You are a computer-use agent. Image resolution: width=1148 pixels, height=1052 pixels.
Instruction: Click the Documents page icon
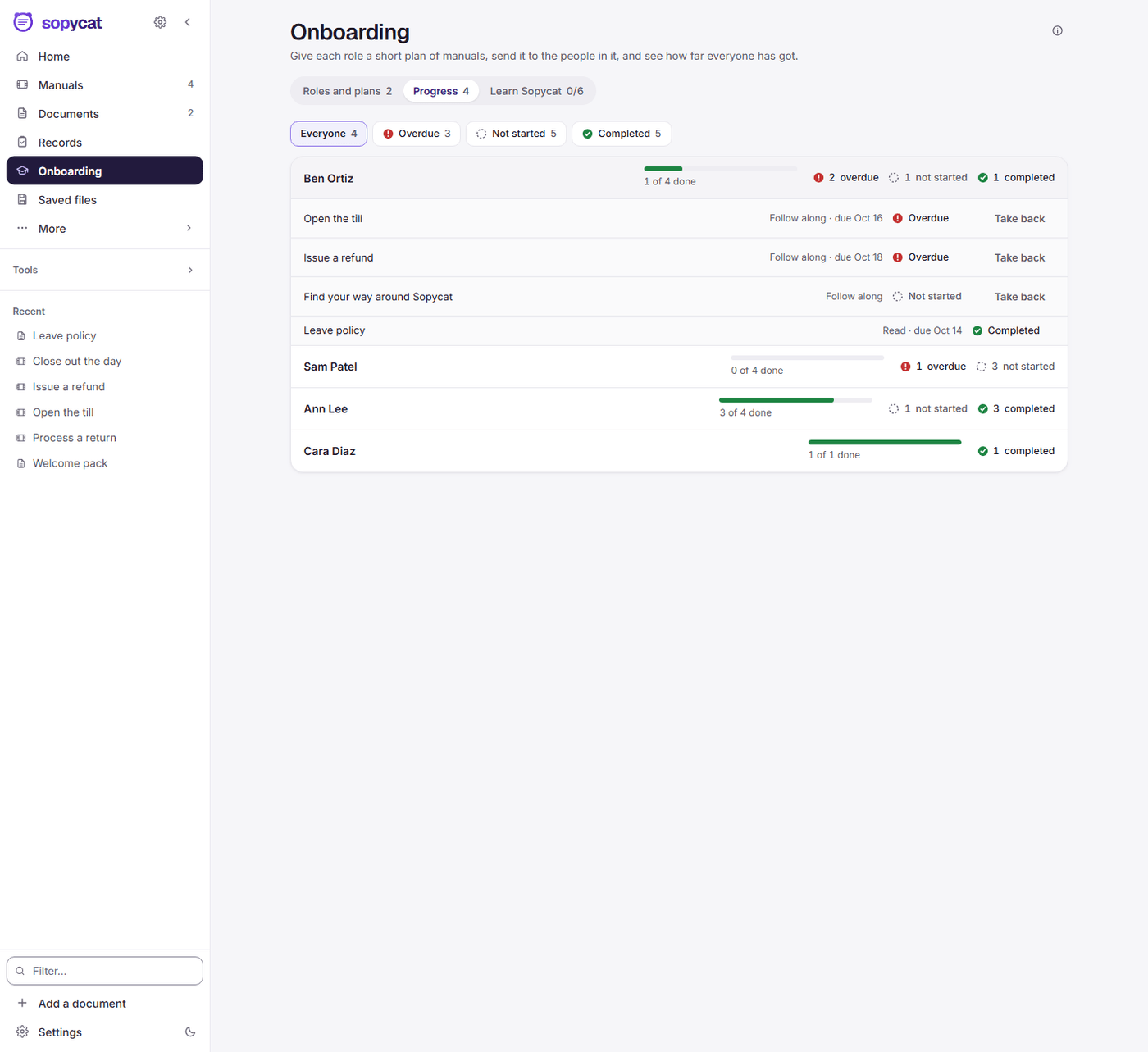(x=22, y=114)
